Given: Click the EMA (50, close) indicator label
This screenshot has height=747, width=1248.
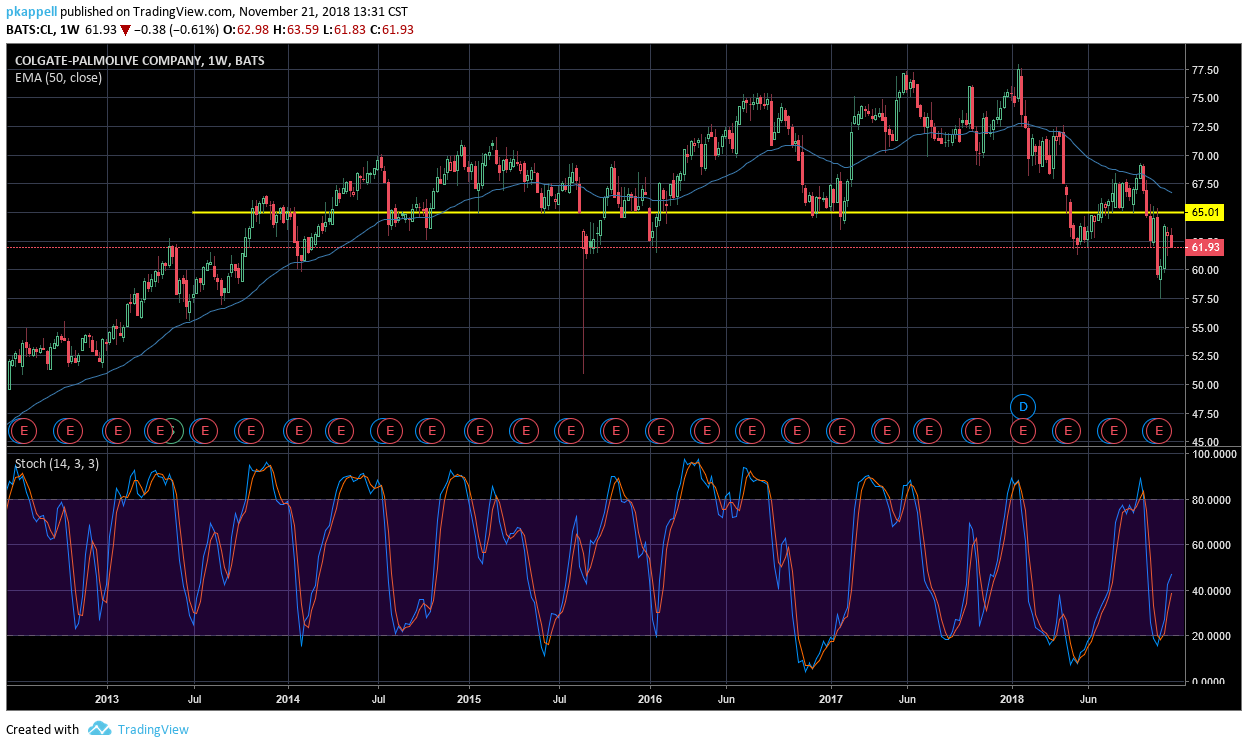Looking at the screenshot, I should coord(58,77).
